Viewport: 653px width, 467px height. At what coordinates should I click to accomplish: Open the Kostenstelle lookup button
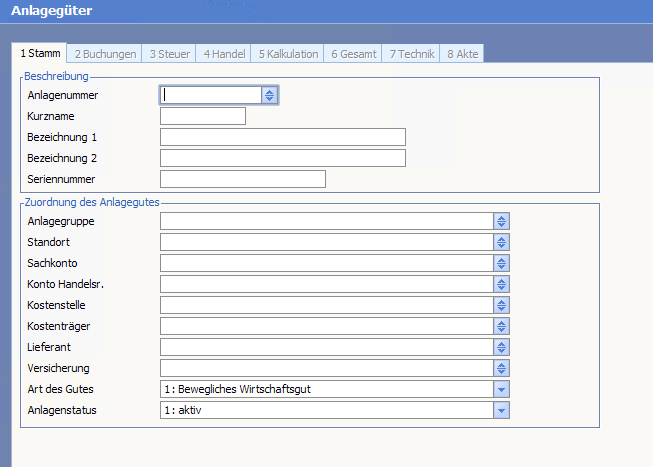point(502,305)
